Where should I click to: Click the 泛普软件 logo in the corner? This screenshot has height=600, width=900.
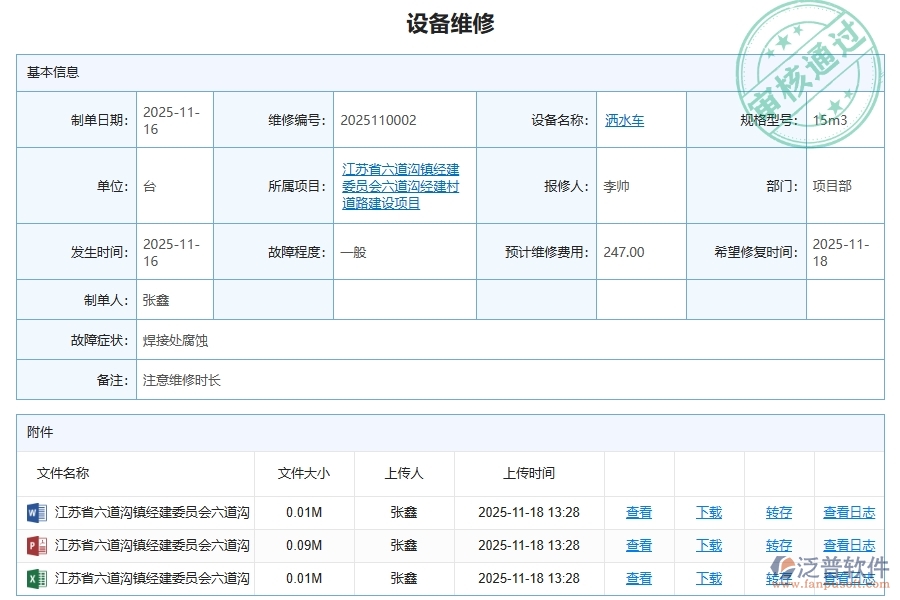click(830, 567)
